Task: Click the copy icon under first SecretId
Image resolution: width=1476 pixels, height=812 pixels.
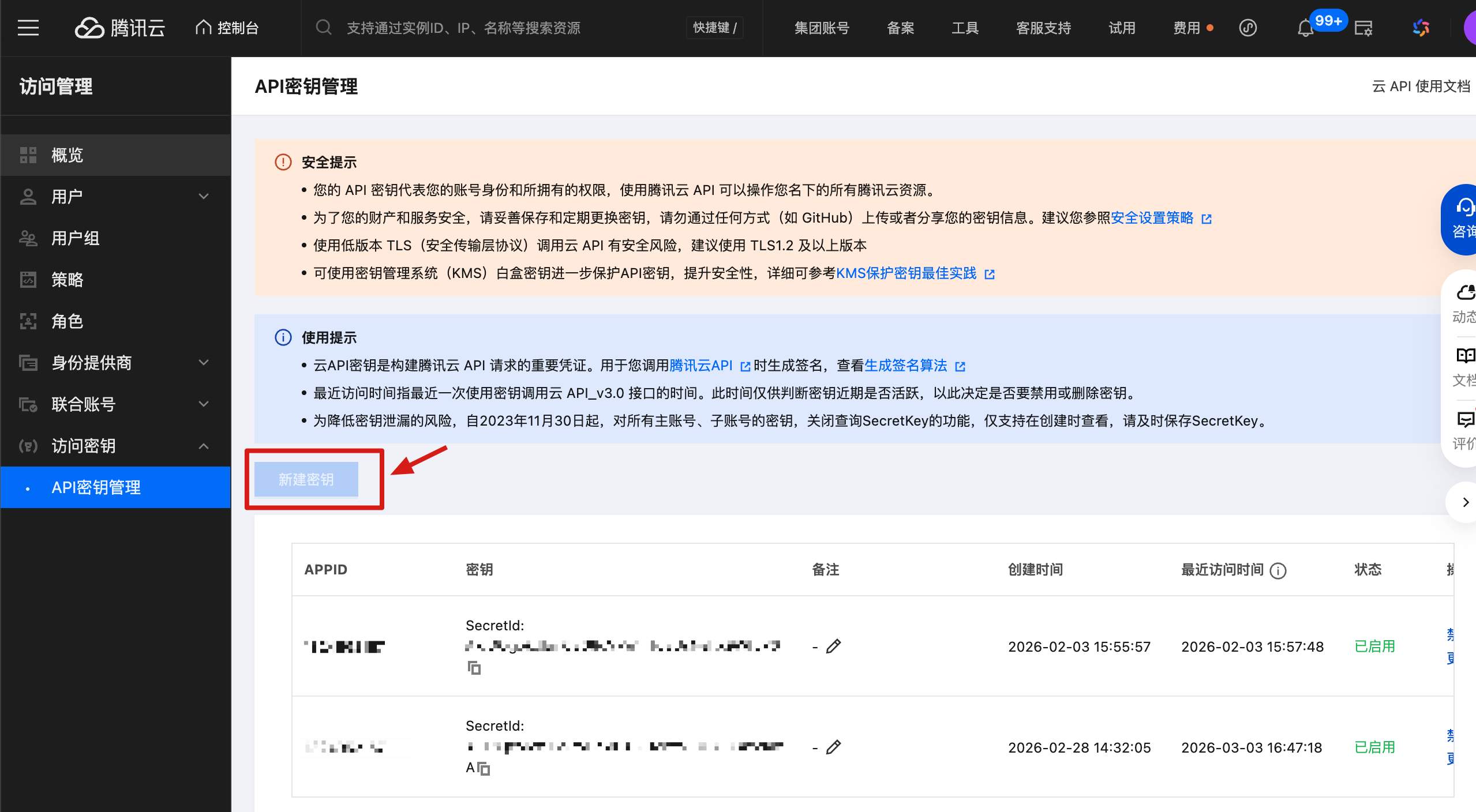Action: pos(474,668)
